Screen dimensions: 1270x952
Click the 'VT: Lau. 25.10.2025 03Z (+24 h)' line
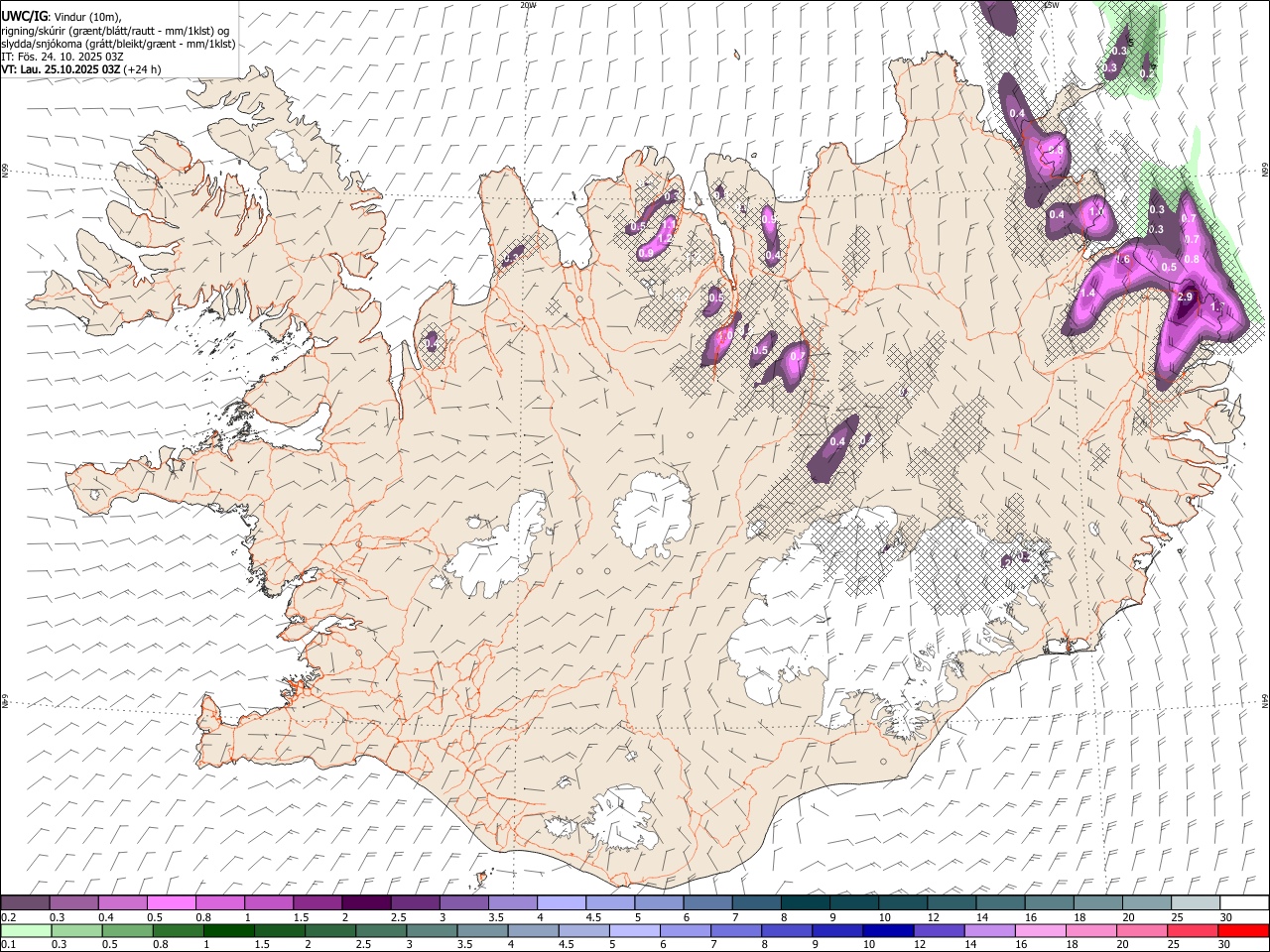81,69
